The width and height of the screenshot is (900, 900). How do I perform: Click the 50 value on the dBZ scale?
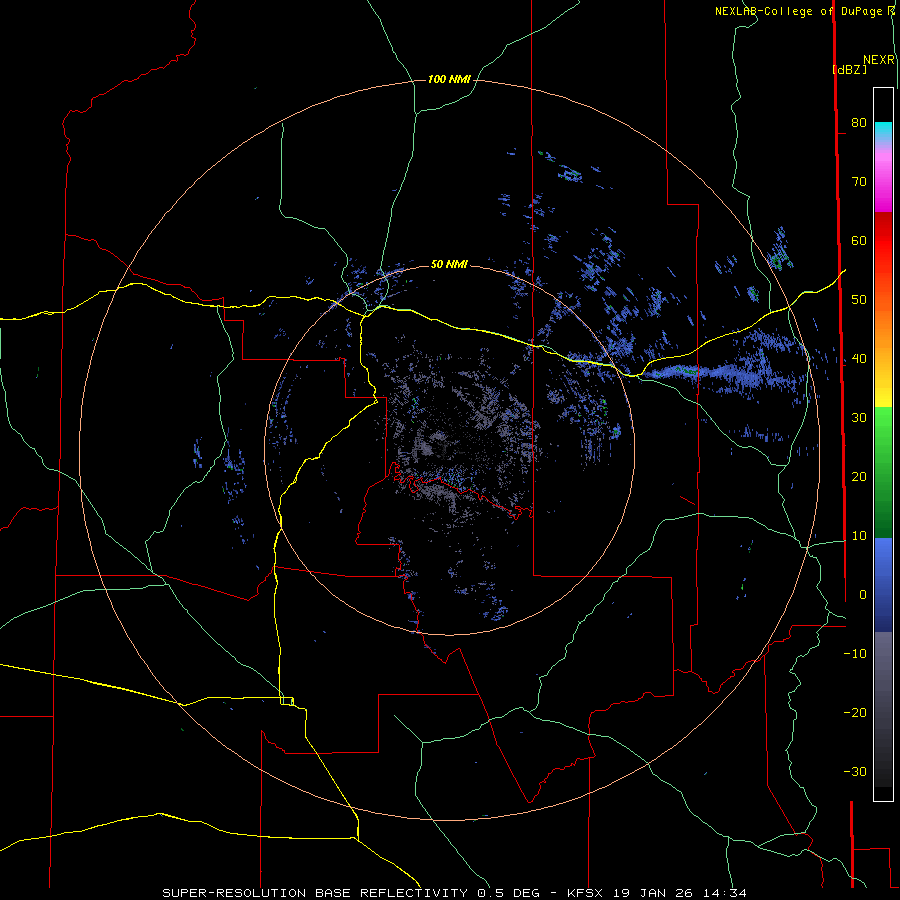pyautogui.click(x=859, y=300)
